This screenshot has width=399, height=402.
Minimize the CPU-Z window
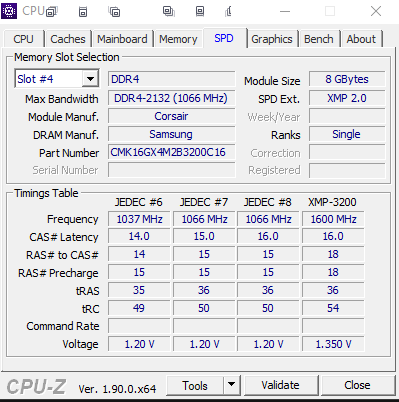pos(285,11)
